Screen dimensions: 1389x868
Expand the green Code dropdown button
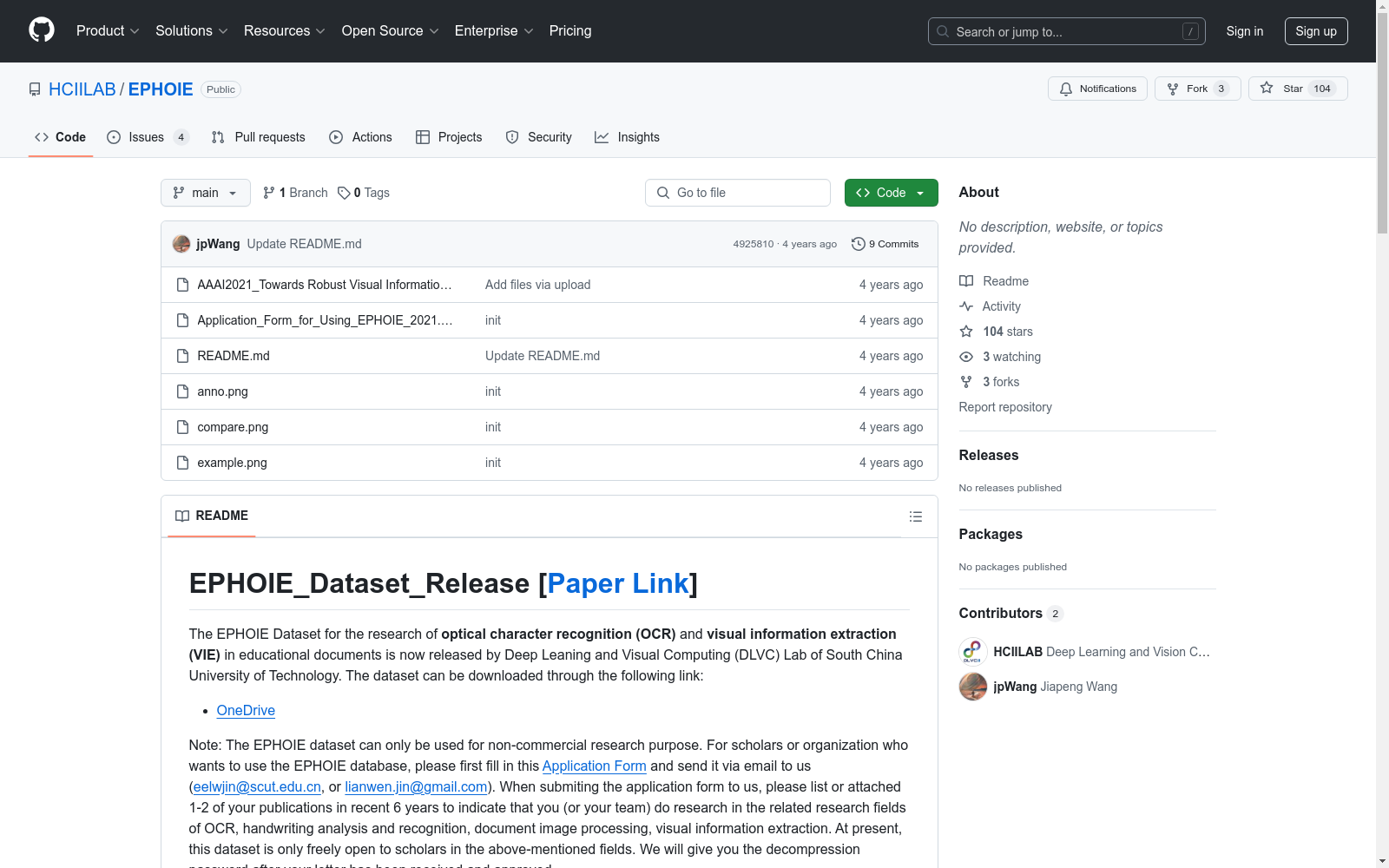click(891, 193)
